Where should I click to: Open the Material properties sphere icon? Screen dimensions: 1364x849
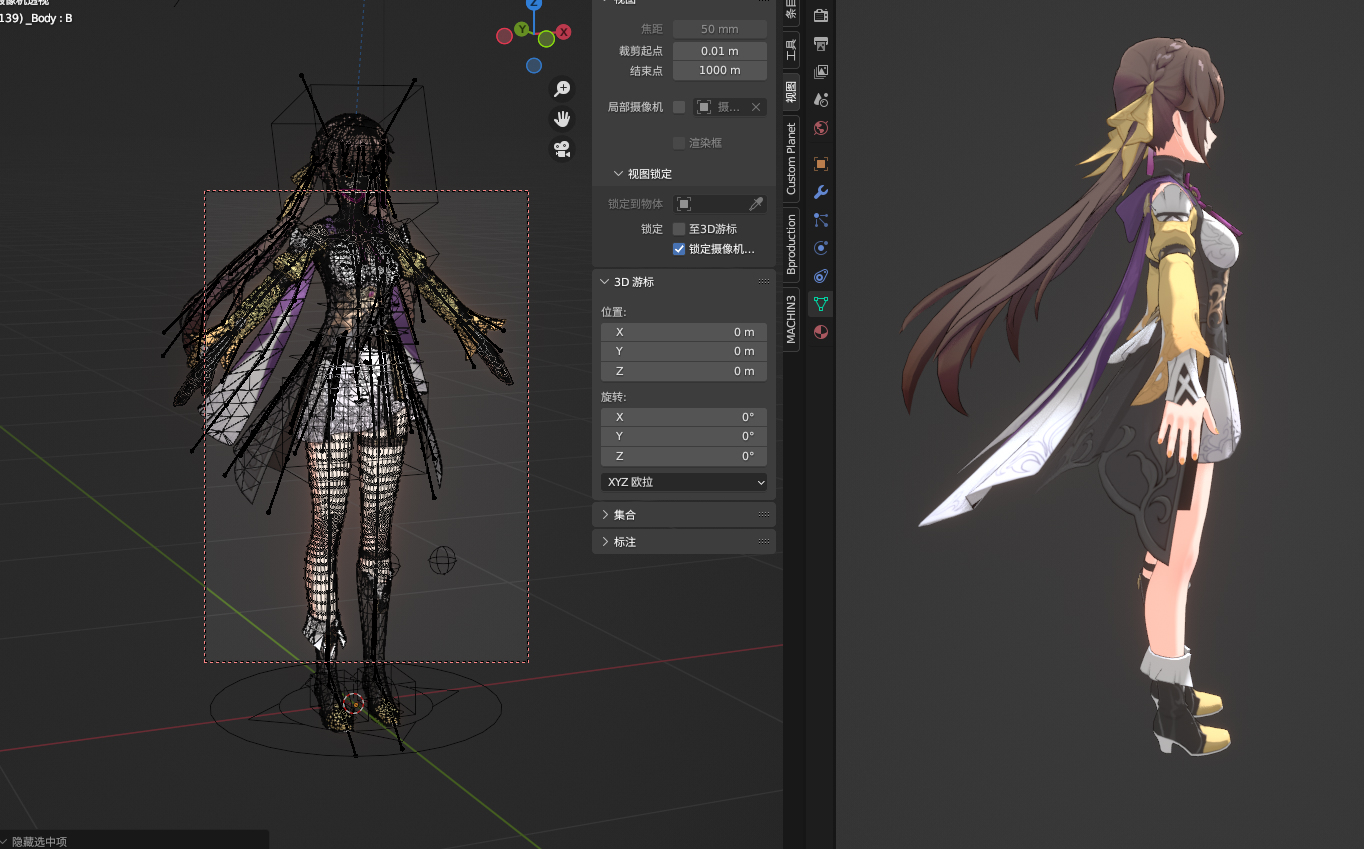click(821, 332)
